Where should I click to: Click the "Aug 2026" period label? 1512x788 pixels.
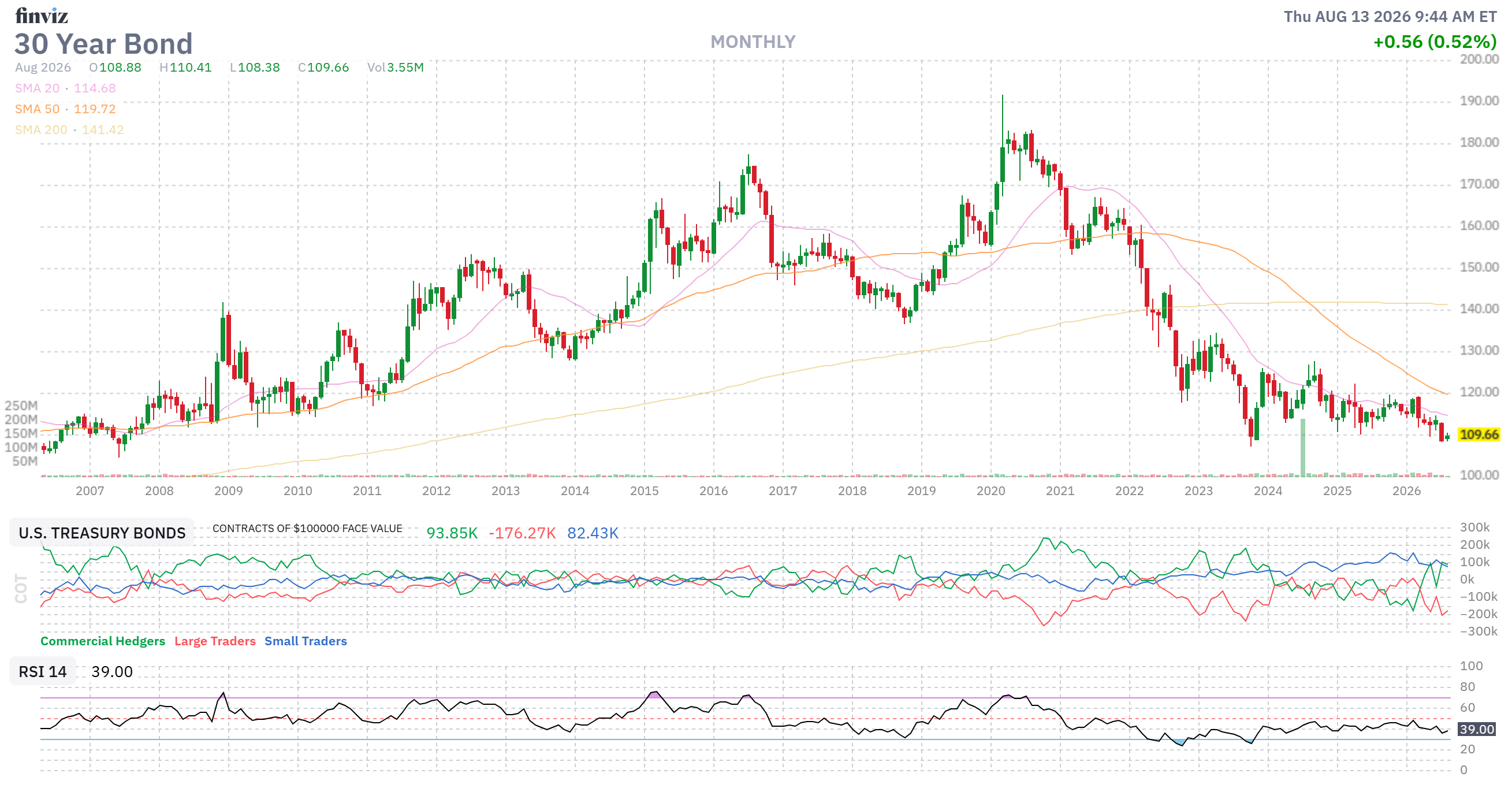[43, 68]
